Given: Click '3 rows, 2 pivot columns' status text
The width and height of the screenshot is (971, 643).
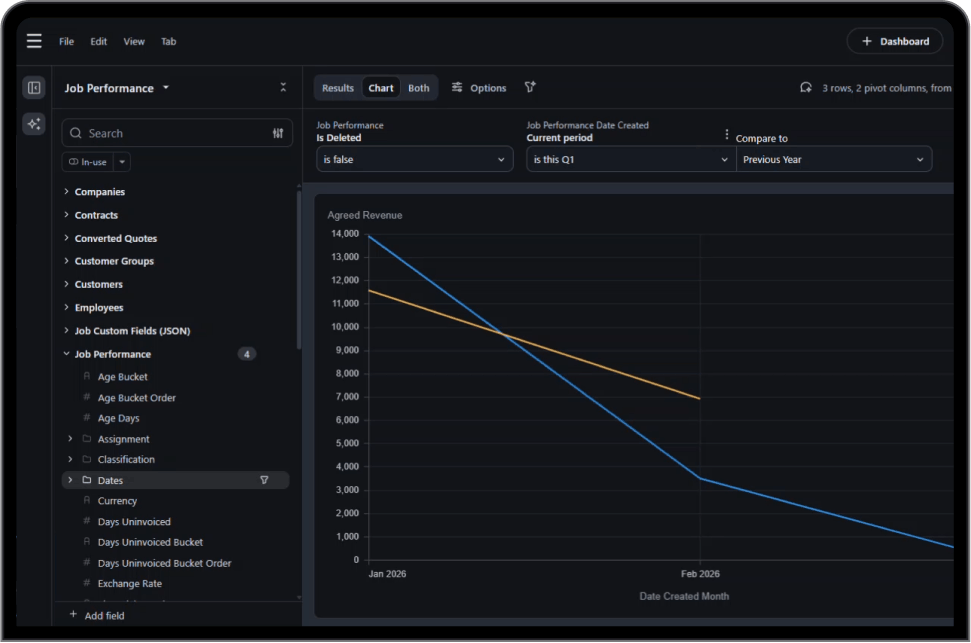Looking at the screenshot, I should coord(887,88).
